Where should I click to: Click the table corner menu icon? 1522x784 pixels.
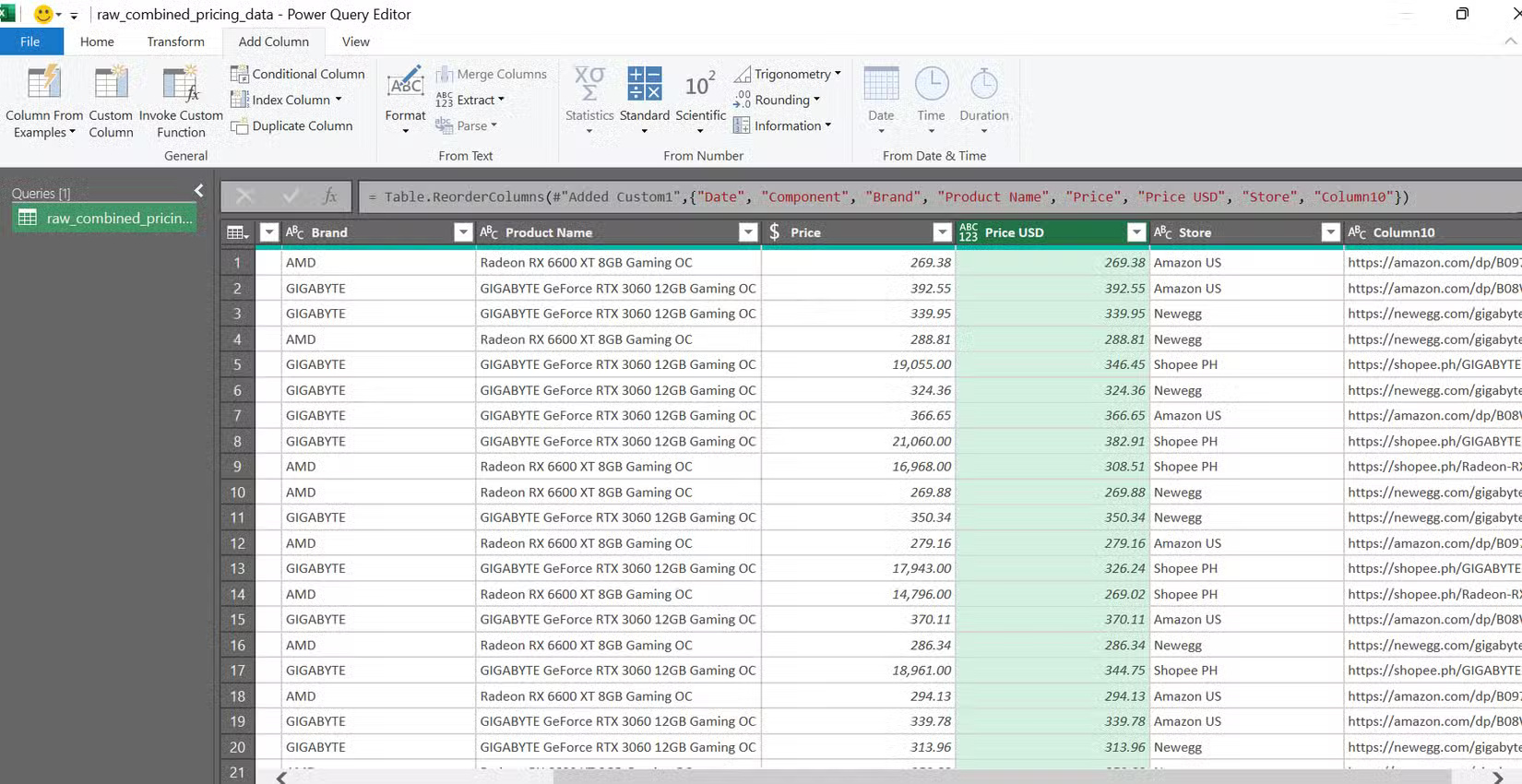[236, 232]
